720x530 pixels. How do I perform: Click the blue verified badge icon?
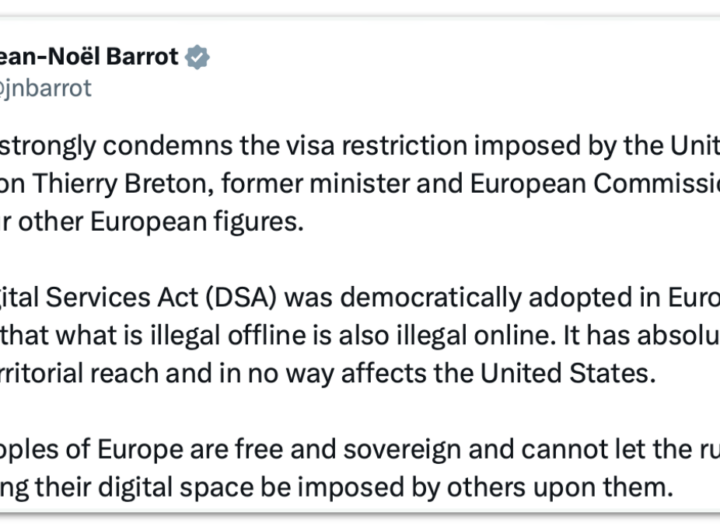(x=197, y=57)
